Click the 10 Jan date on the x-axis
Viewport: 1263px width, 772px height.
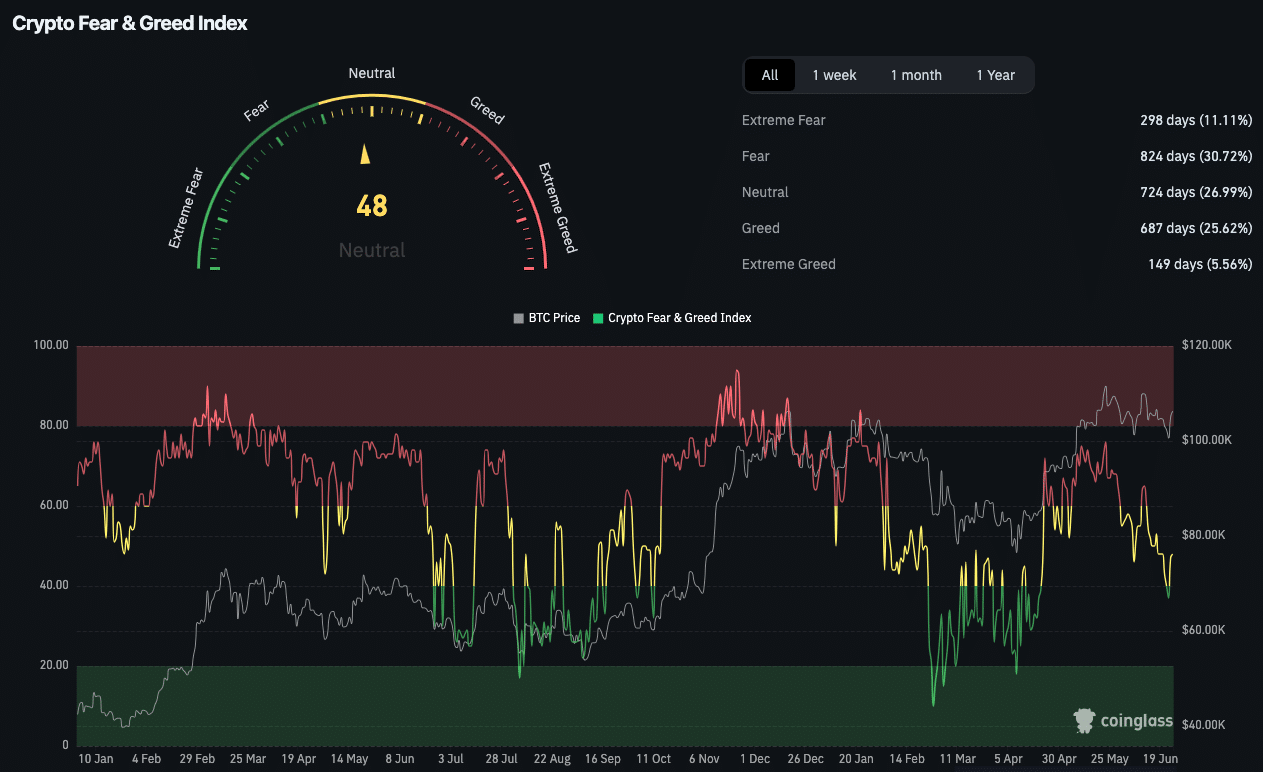[96, 759]
